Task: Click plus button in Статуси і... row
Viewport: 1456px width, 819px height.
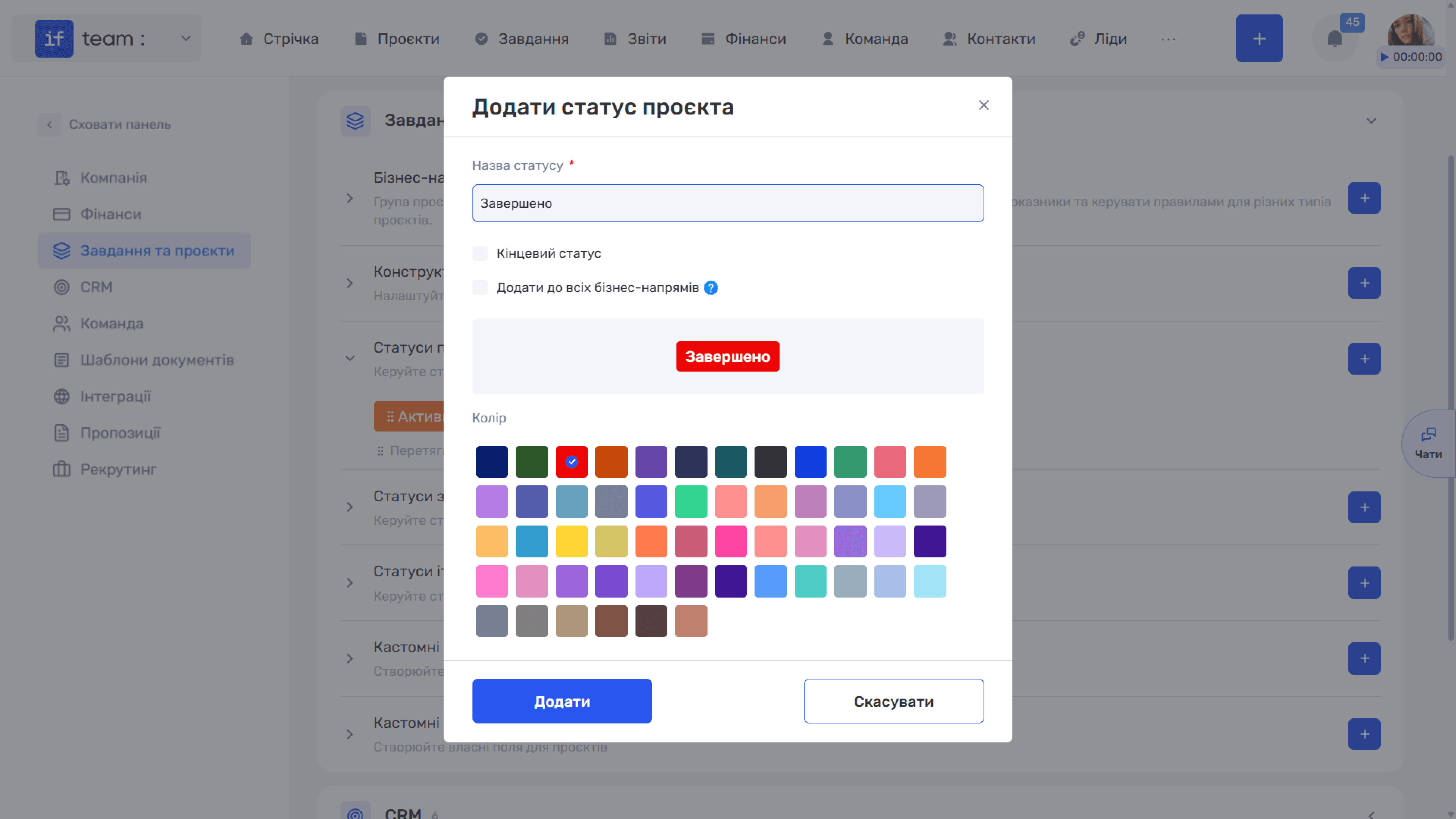Action: (x=1364, y=583)
